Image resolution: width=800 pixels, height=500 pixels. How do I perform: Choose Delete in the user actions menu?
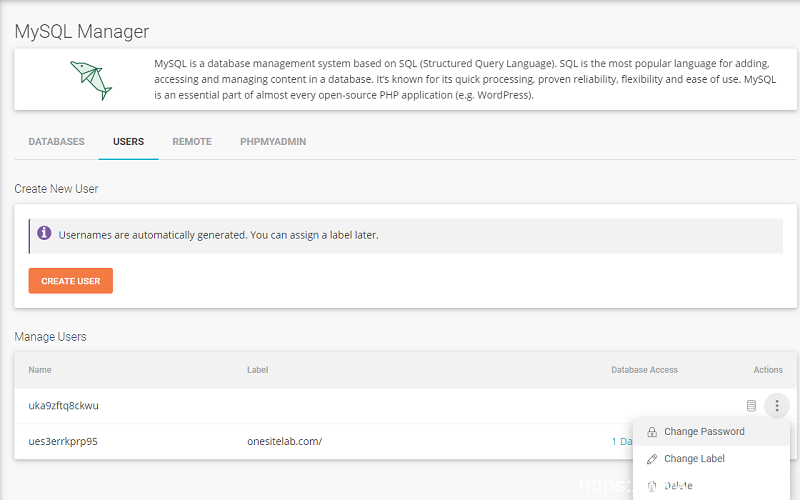(678, 486)
